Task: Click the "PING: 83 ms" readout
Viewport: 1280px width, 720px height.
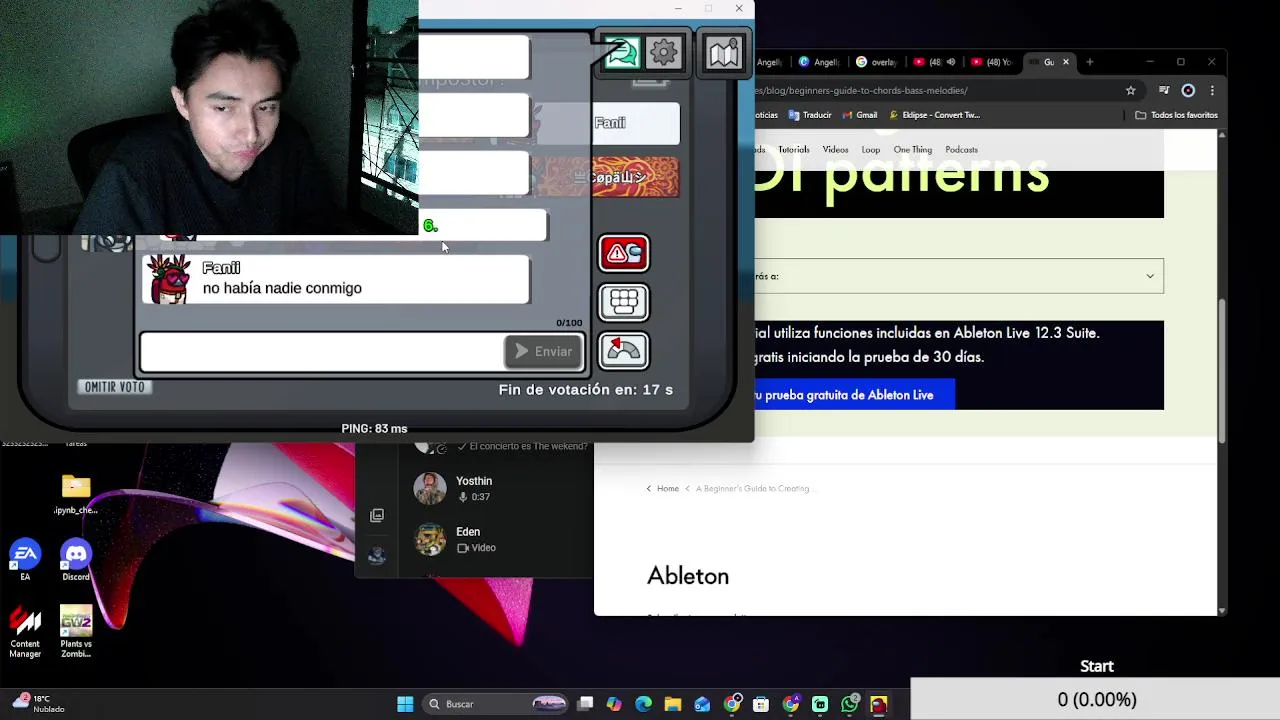Action: [374, 428]
